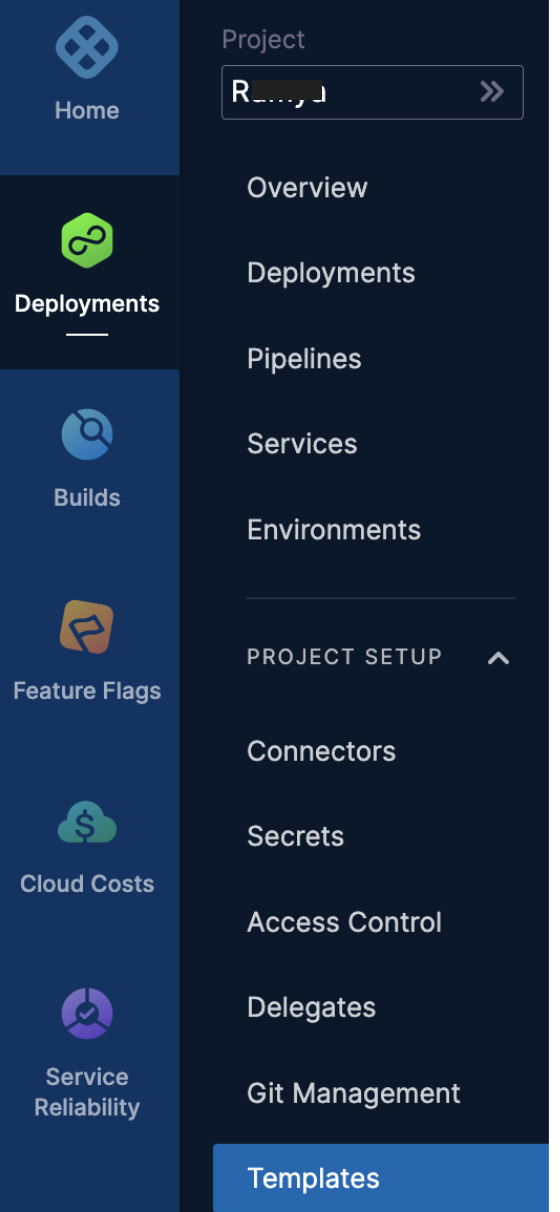Select Delegates in Project Setup

click(311, 1007)
